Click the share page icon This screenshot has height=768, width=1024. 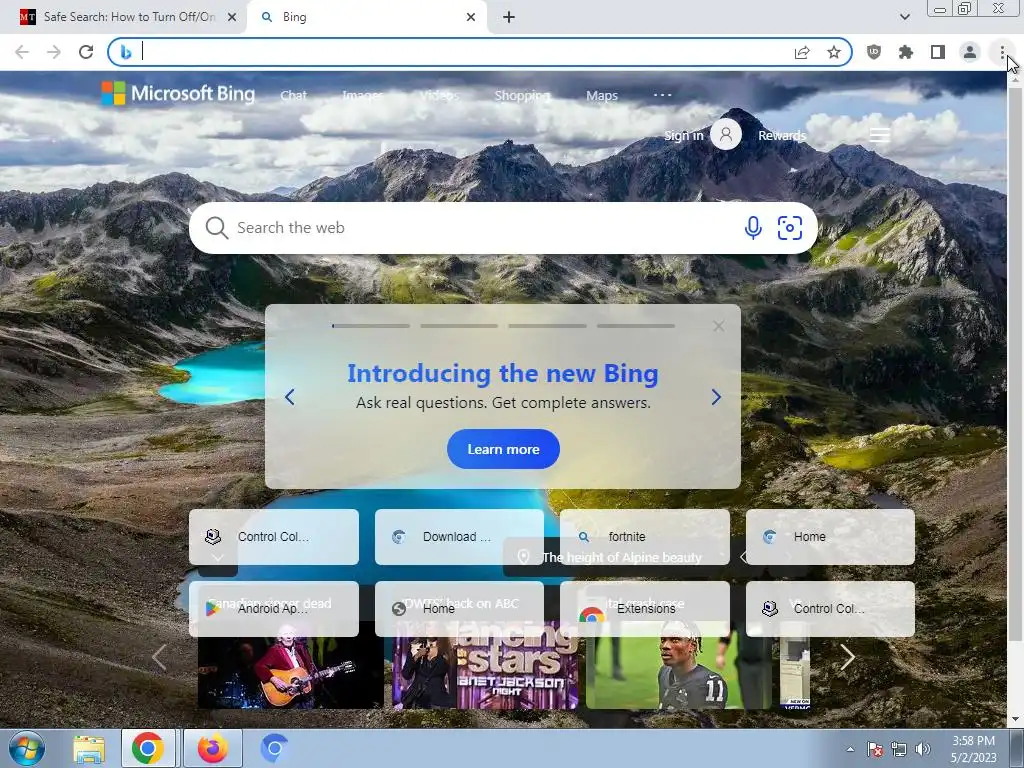point(802,52)
